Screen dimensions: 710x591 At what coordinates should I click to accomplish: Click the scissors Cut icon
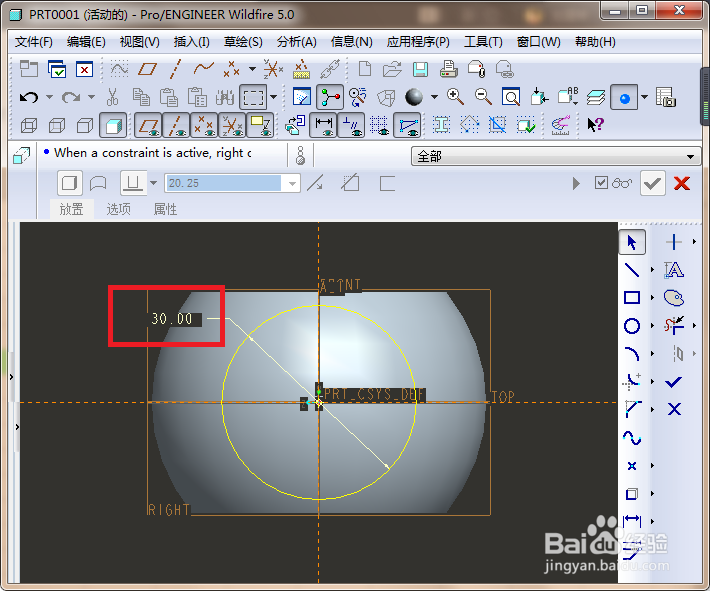[112, 97]
